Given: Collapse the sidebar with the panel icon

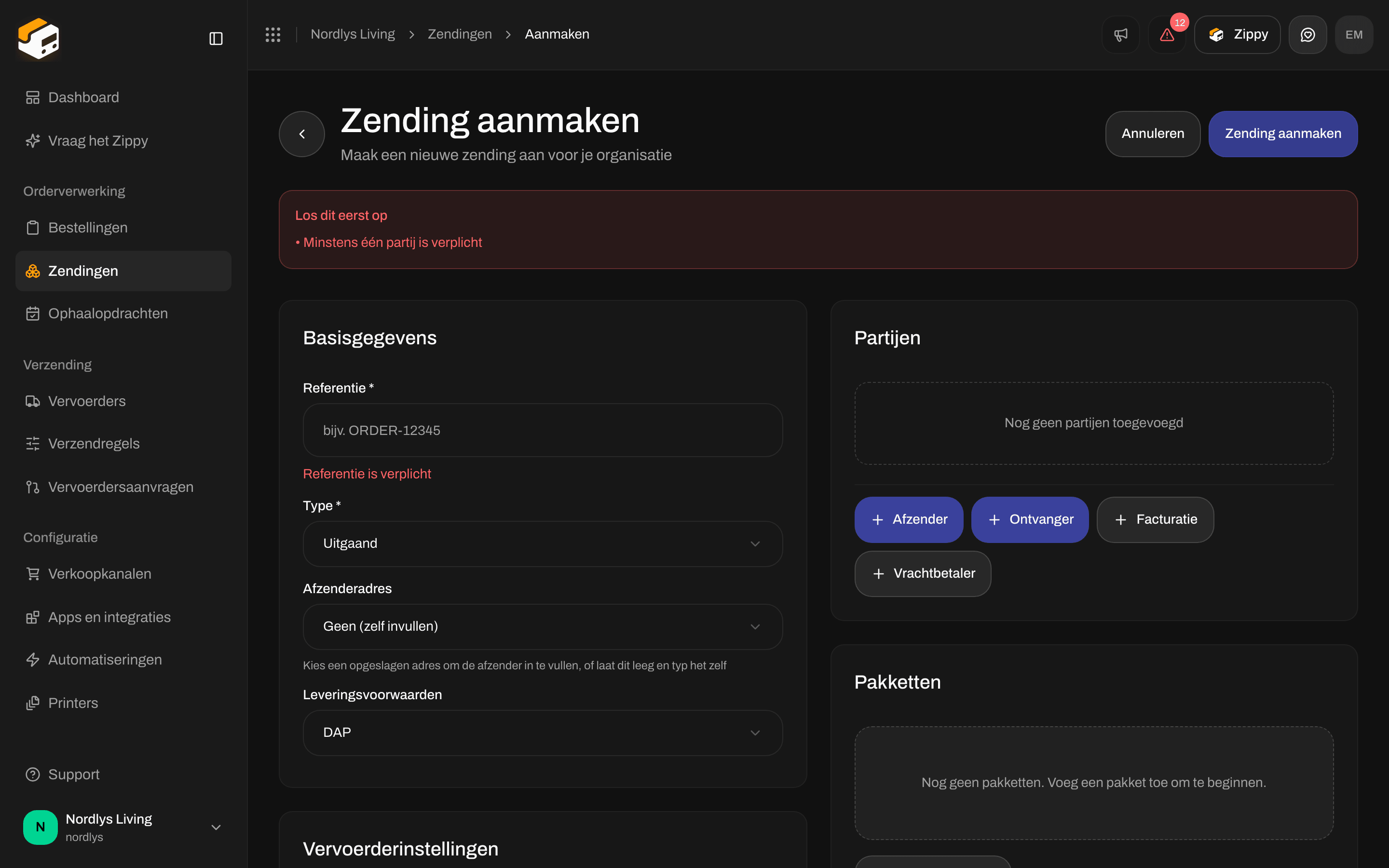Looking at the screenshot, I should pos(216,39).
